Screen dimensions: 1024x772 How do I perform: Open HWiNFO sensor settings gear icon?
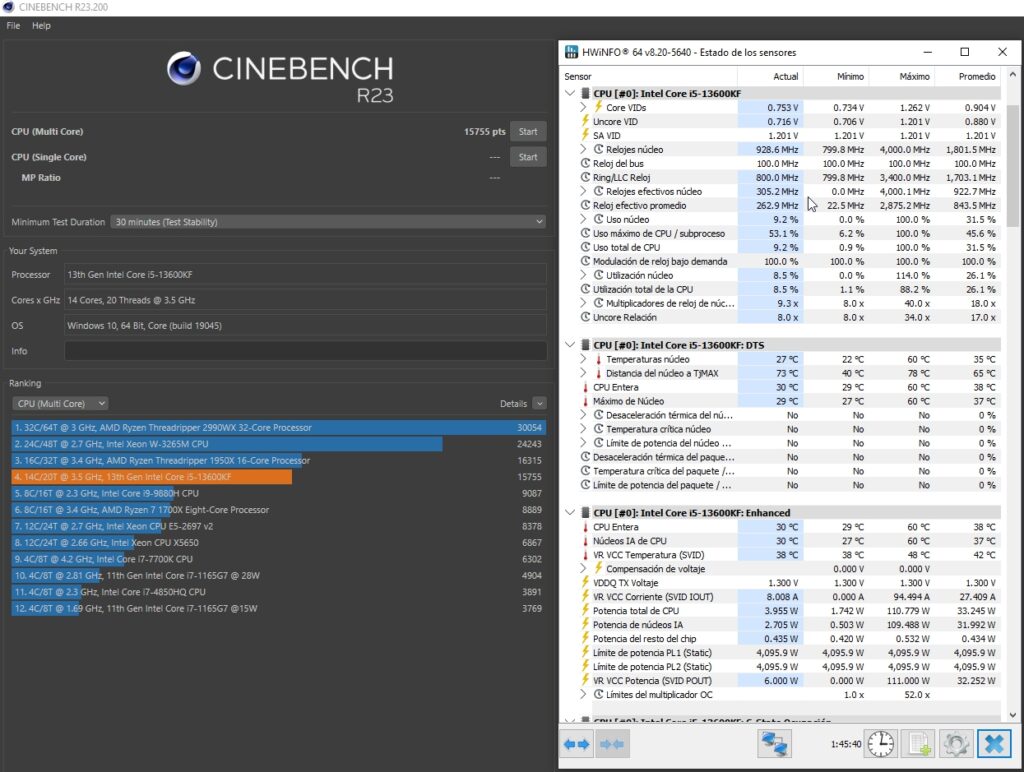955,744
